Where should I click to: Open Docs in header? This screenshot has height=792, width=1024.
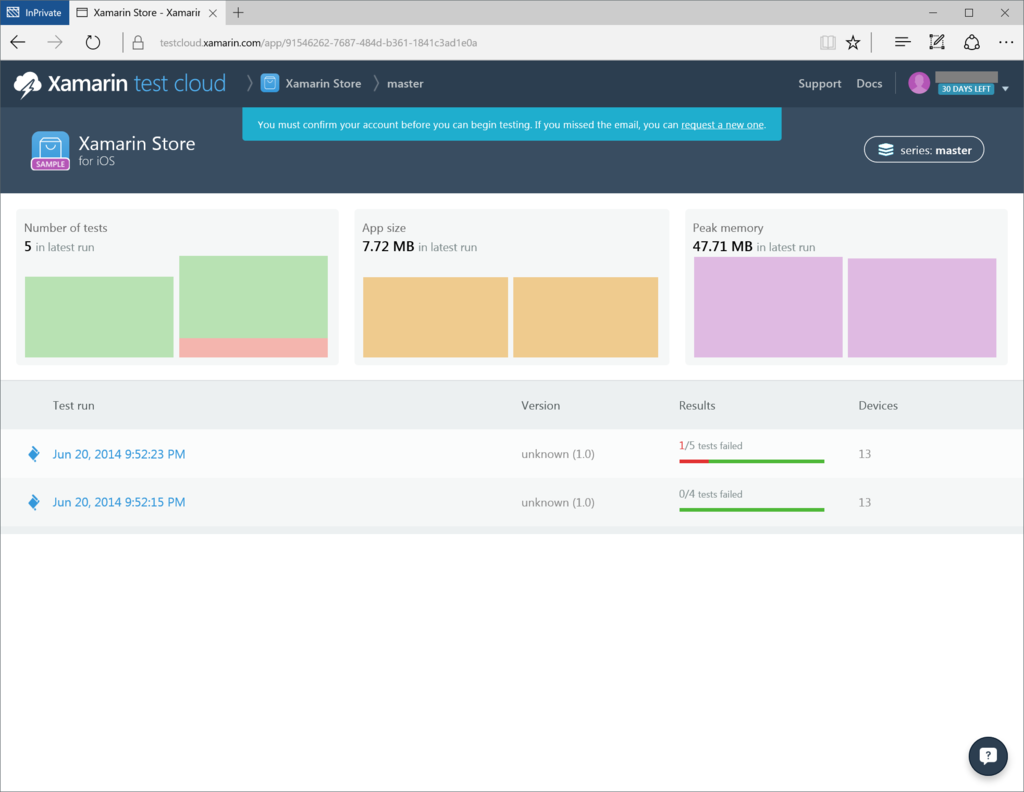[x=869, y=84]
